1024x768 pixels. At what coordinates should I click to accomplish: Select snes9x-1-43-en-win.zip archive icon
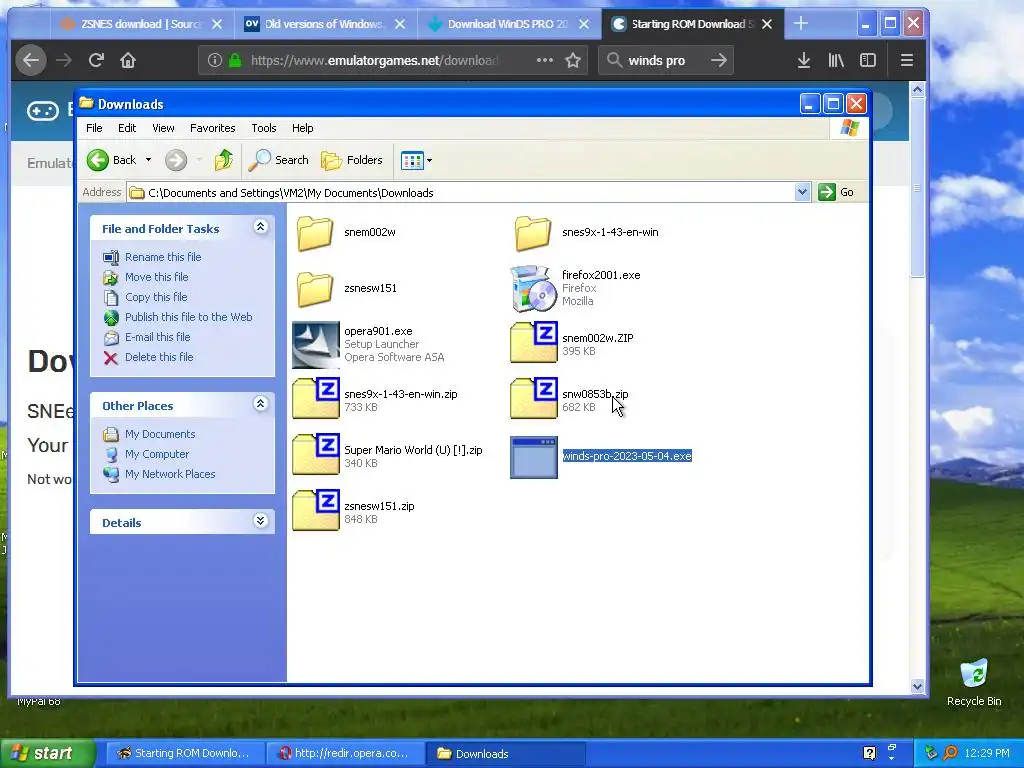coord(316,398)
